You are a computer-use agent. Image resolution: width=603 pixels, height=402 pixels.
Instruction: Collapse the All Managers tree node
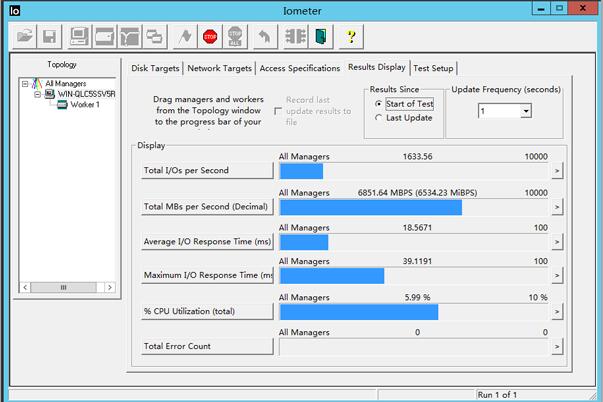point(25,84)
